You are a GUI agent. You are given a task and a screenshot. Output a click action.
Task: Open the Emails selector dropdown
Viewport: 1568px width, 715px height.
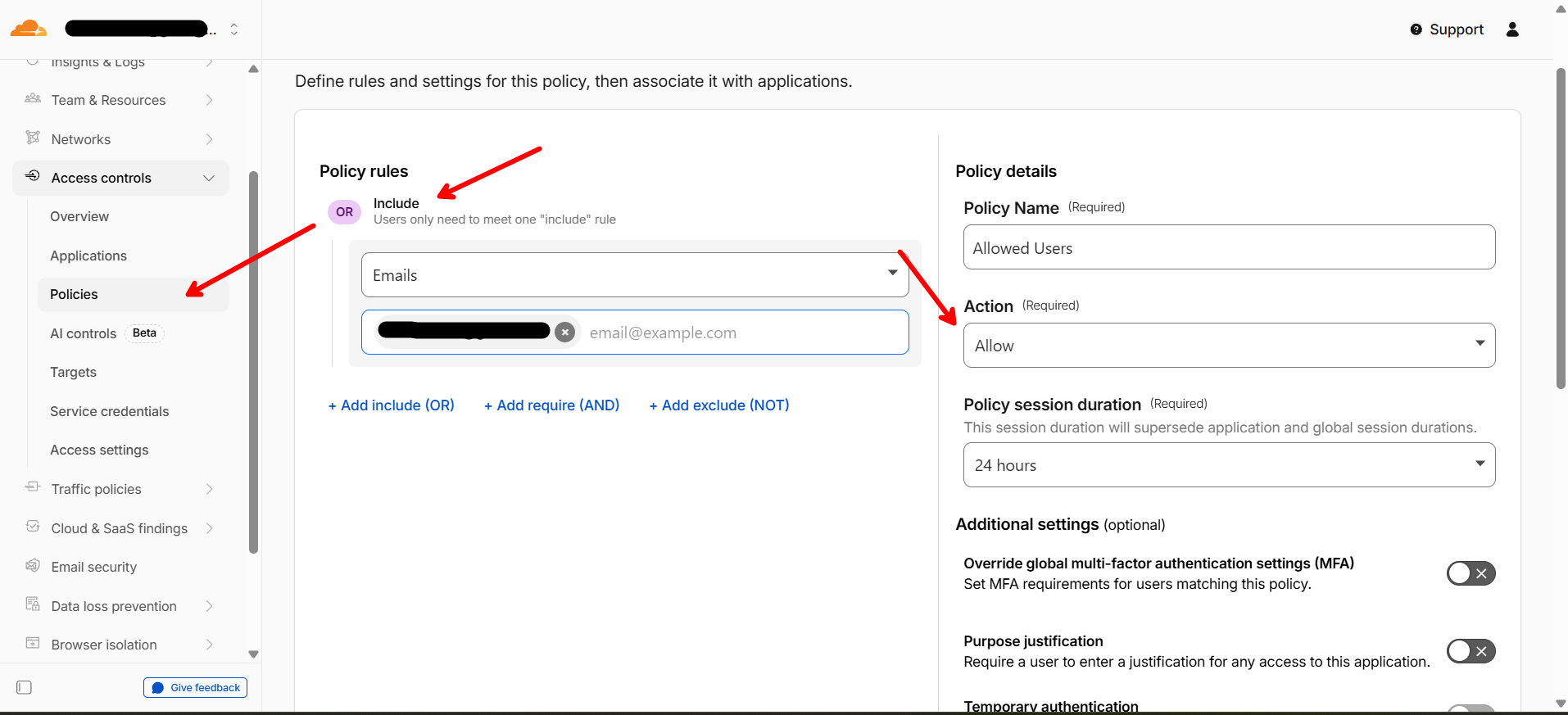tap(635, 274)
